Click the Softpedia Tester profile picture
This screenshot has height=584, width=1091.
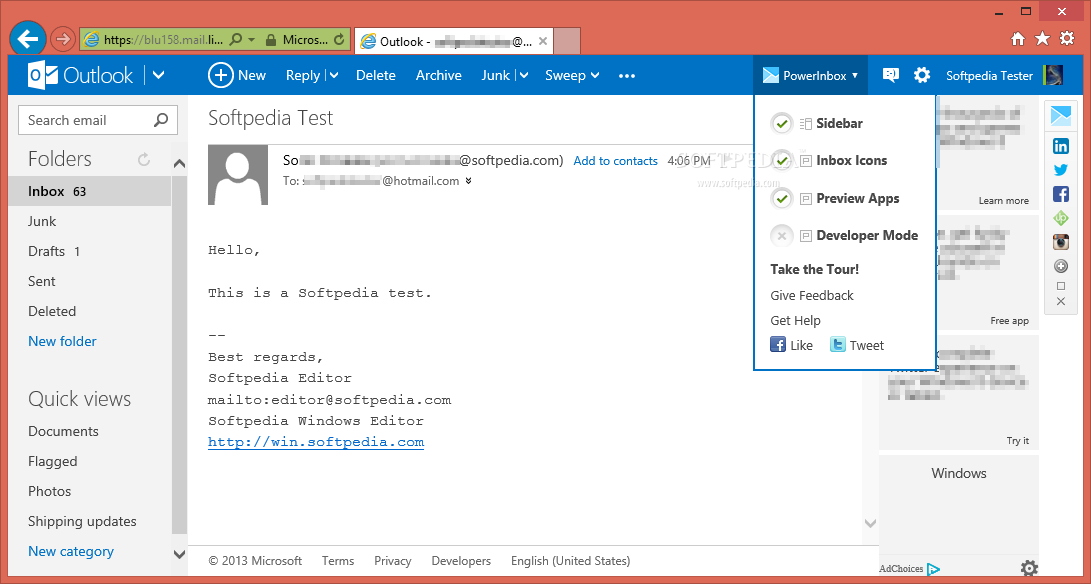point(1053,75)
